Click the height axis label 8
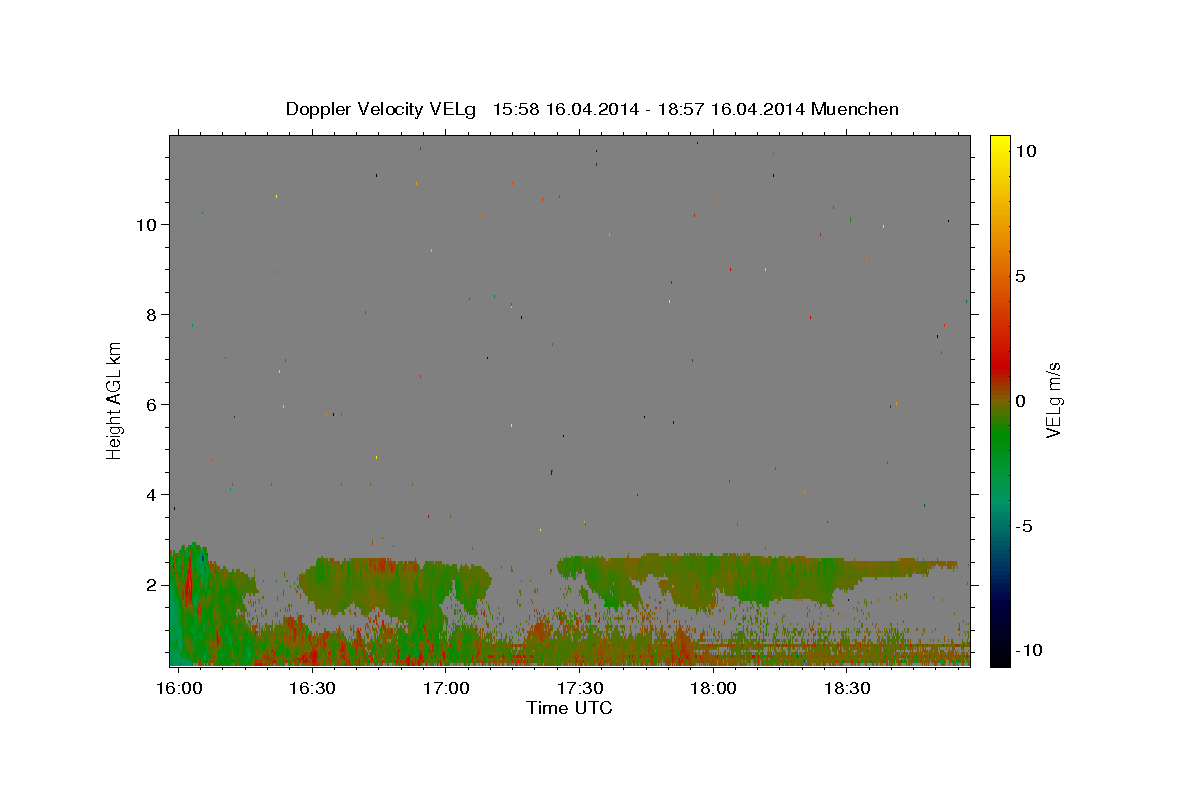 pyautogui.click(x=151, y=314)
